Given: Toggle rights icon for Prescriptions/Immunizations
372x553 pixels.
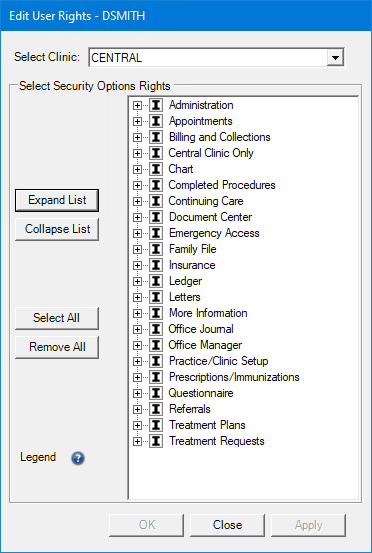Looking at the screenshot, I should [156, 377].
